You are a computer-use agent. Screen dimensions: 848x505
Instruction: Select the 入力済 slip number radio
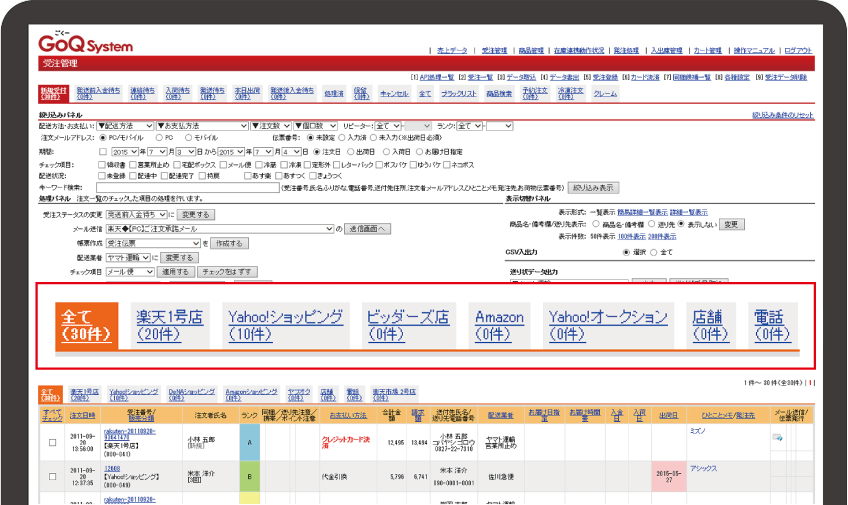click(x=342, y=138)
